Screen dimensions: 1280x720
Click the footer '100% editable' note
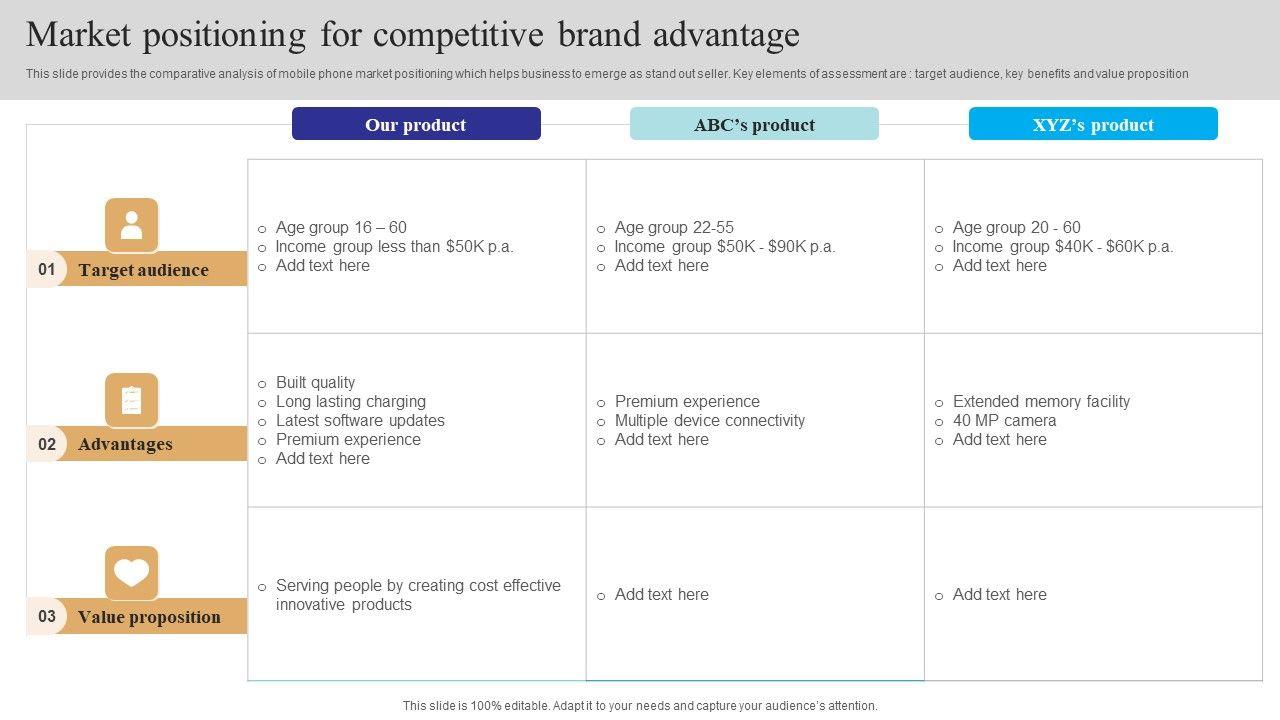[x=640, y=705]
